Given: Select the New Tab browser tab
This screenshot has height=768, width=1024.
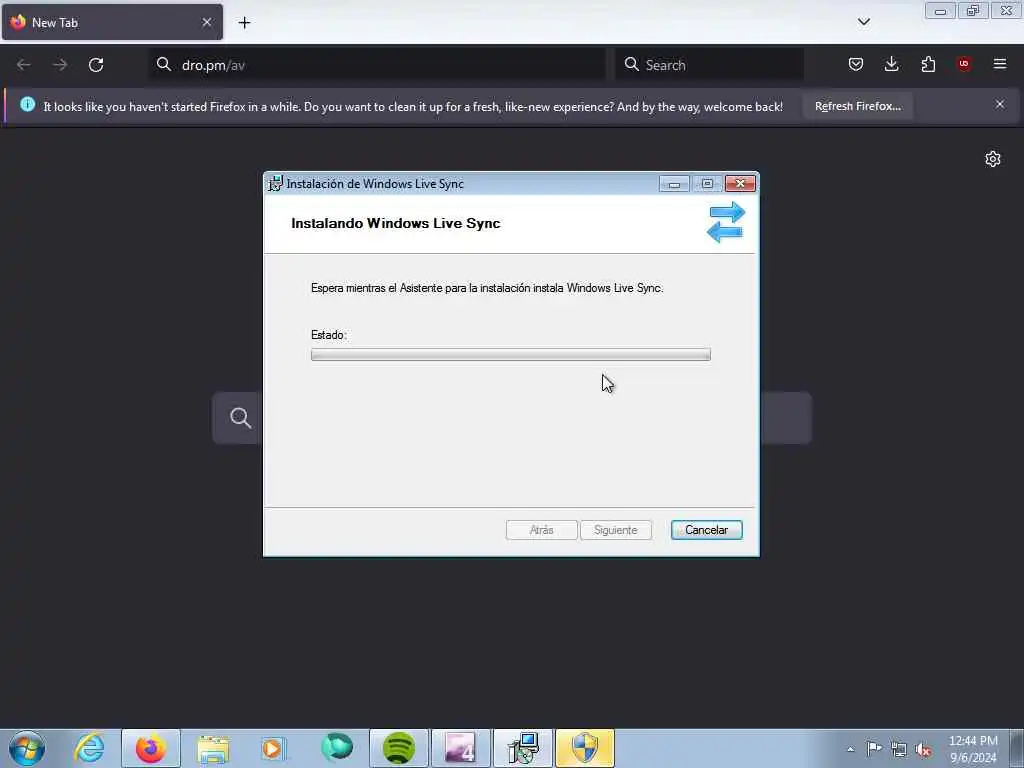Looking at the screenshot, I should (x=112, y=22).
